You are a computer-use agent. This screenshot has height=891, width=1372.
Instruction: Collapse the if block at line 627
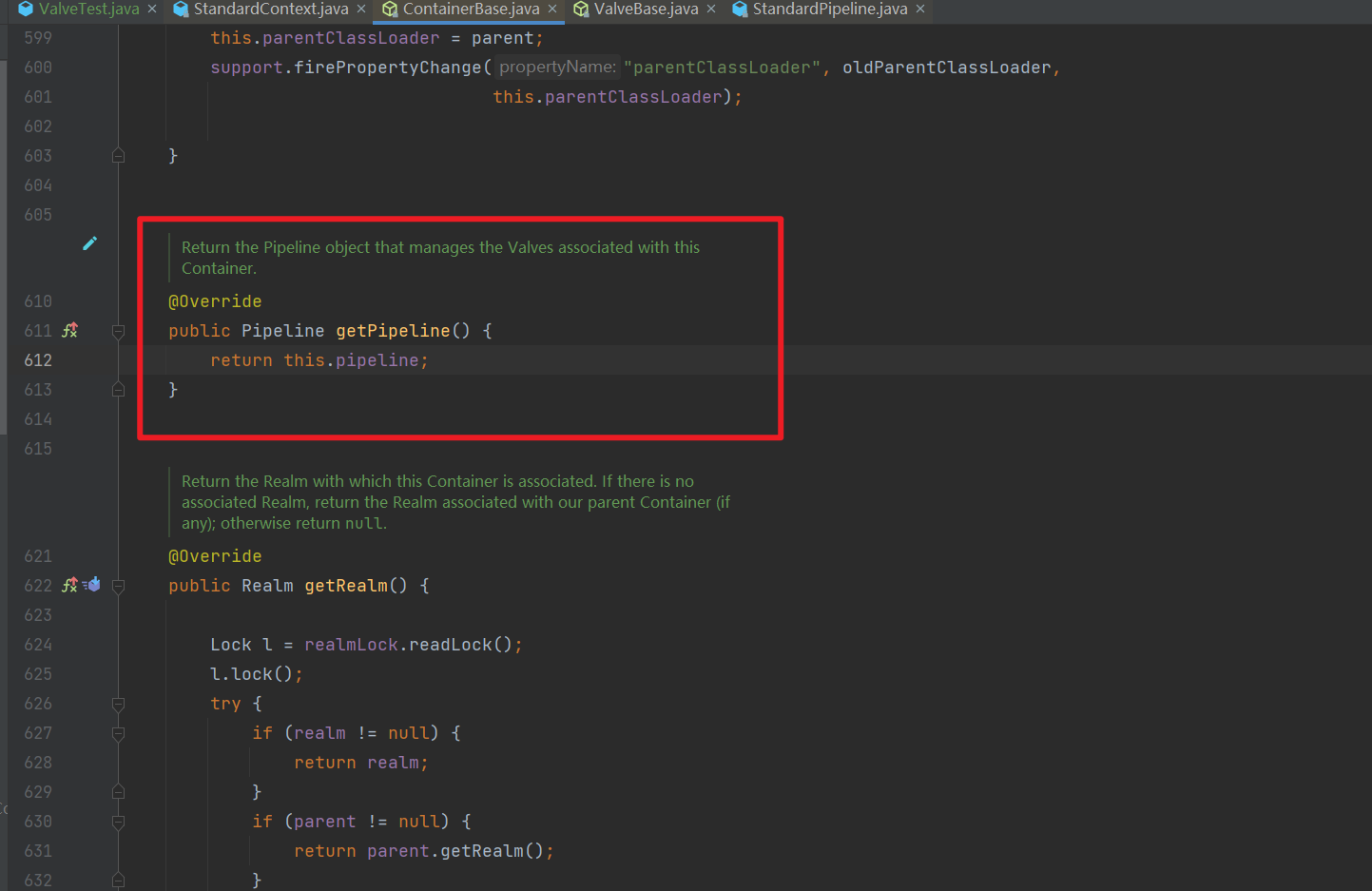pyautogui.click(x=118, y=732)
